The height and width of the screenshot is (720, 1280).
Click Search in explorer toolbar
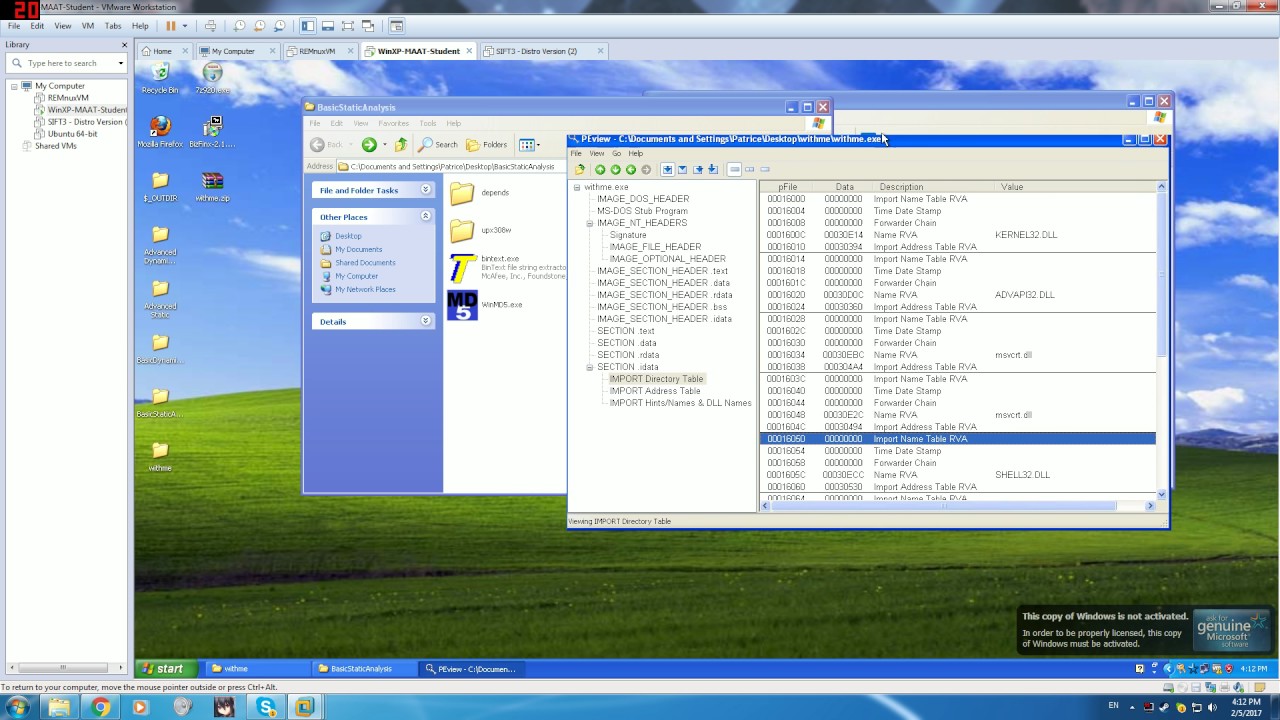(x=438, y=144)
